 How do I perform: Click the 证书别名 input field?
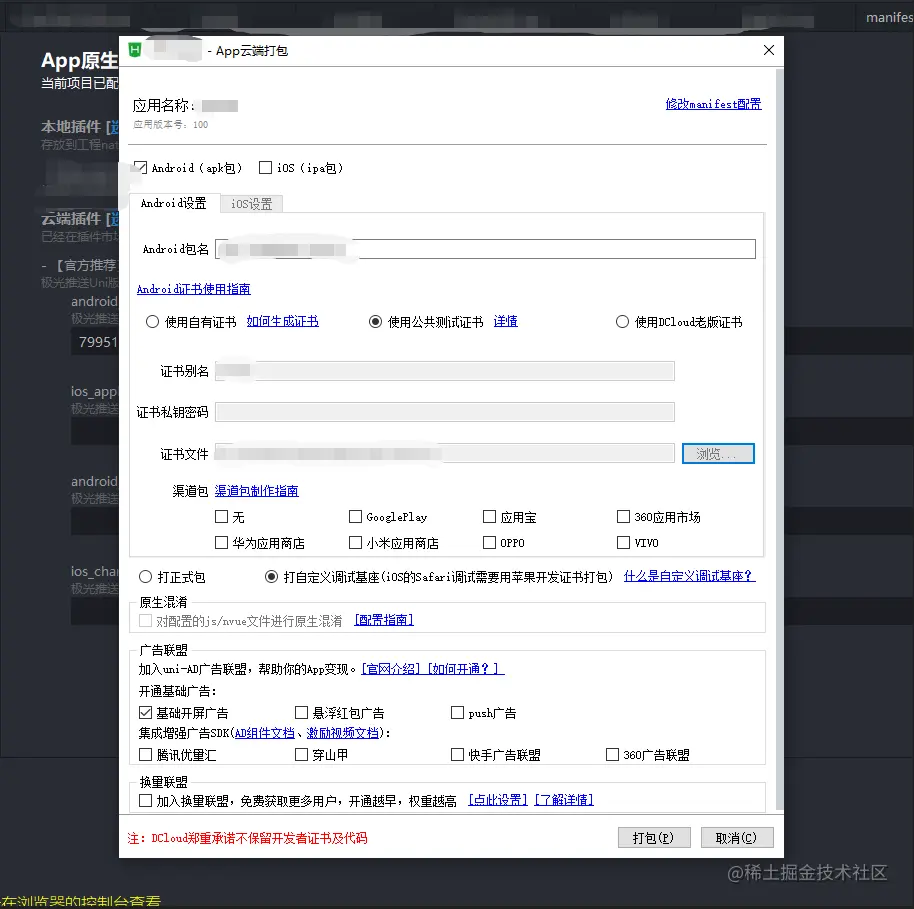445,371
